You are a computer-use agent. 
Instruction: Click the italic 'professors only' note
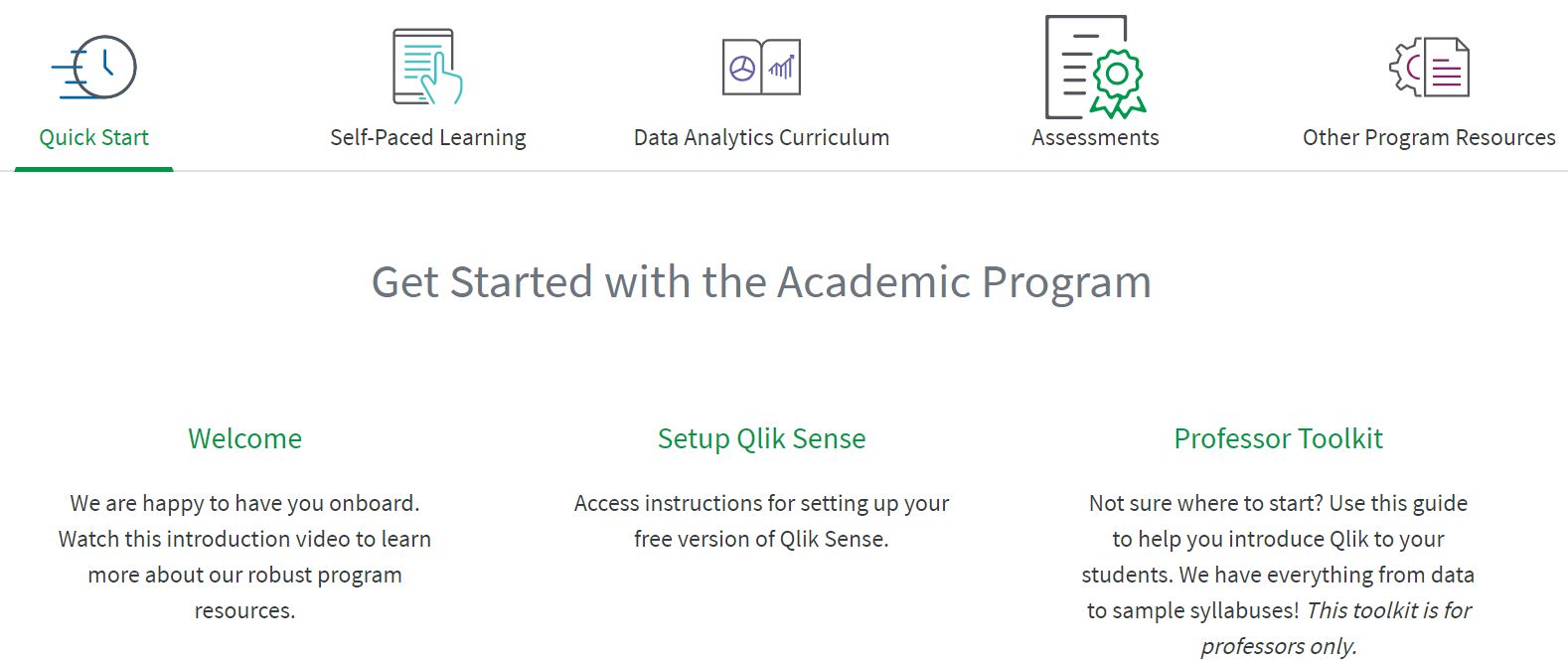point(1278,646)
